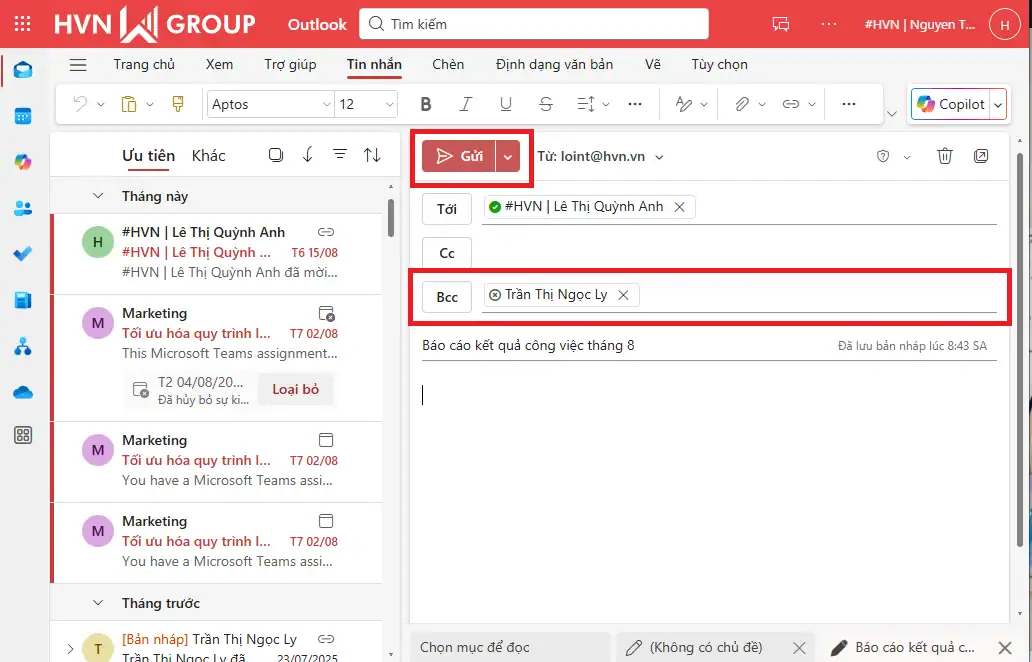The width and height of the screenshot is (1032, 662).
Task: Click the Bold formatting icon
Action: 426,104
